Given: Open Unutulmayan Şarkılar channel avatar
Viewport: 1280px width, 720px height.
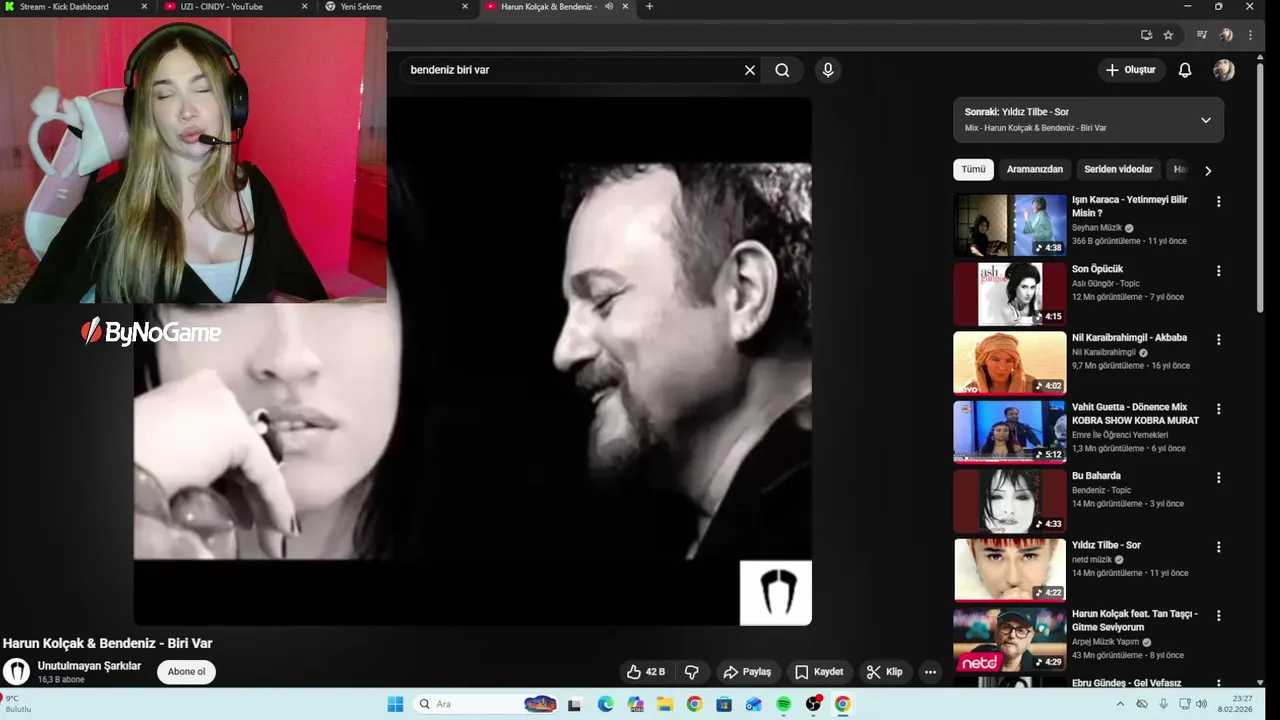Looking at the screenshot, I should tap(16, 671).
